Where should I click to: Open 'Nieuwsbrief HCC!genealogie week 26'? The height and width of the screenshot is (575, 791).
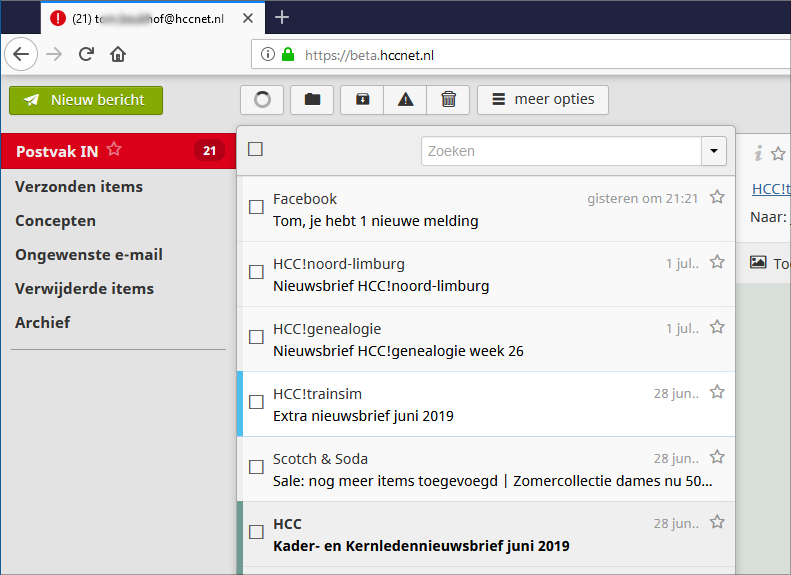pos(398,351)
